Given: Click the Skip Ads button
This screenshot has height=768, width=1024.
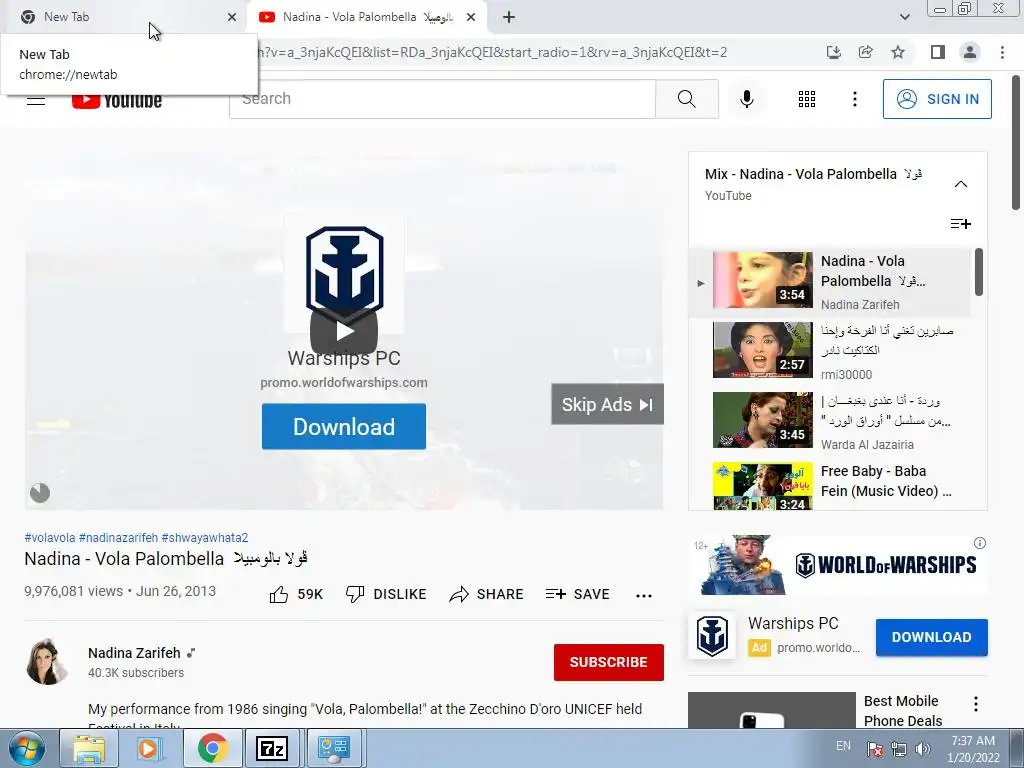Looking at the screenshot, I should (607, 404).
